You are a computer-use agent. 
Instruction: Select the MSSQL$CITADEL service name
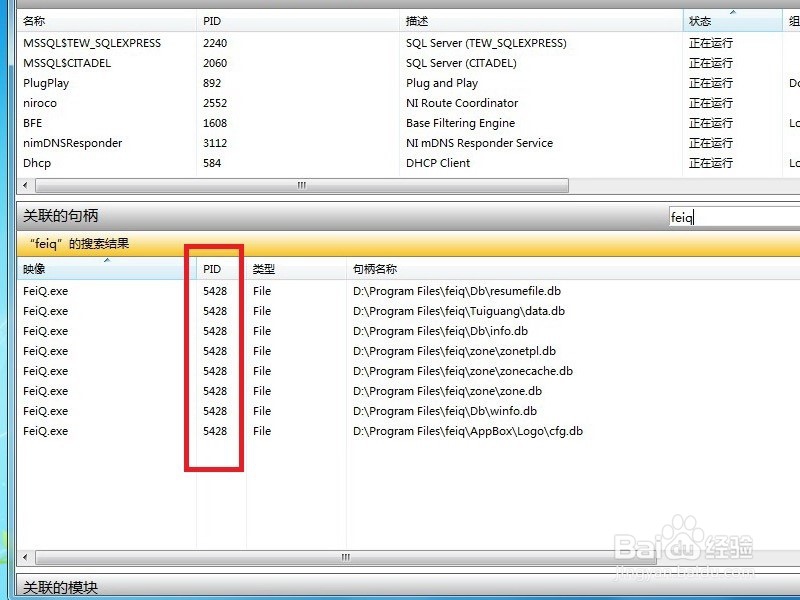67,63
